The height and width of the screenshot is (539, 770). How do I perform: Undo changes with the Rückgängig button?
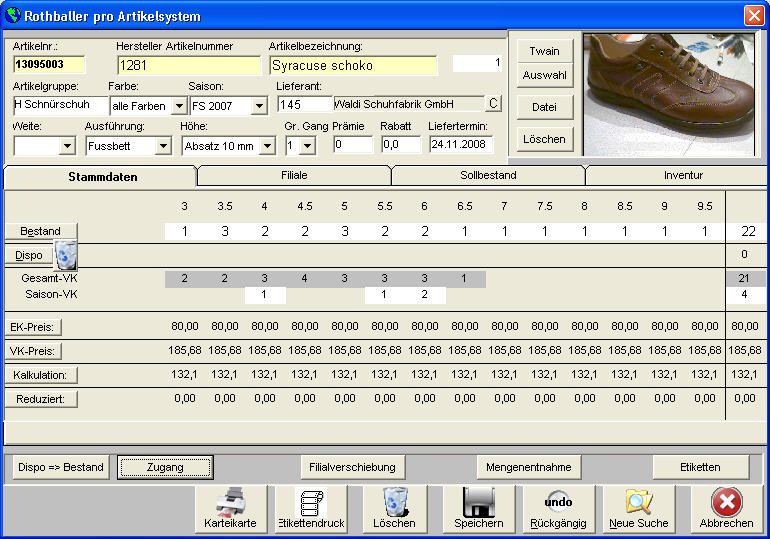558,509
